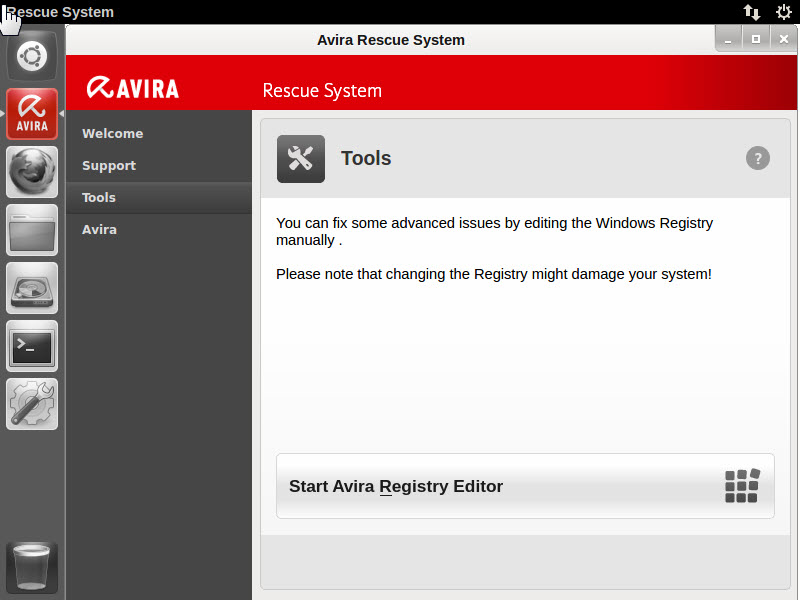Open the system settings wrench-and-gear icon
Image resolution: width=800 pixels, height=600 pixels.
click(x=32, y=404)
